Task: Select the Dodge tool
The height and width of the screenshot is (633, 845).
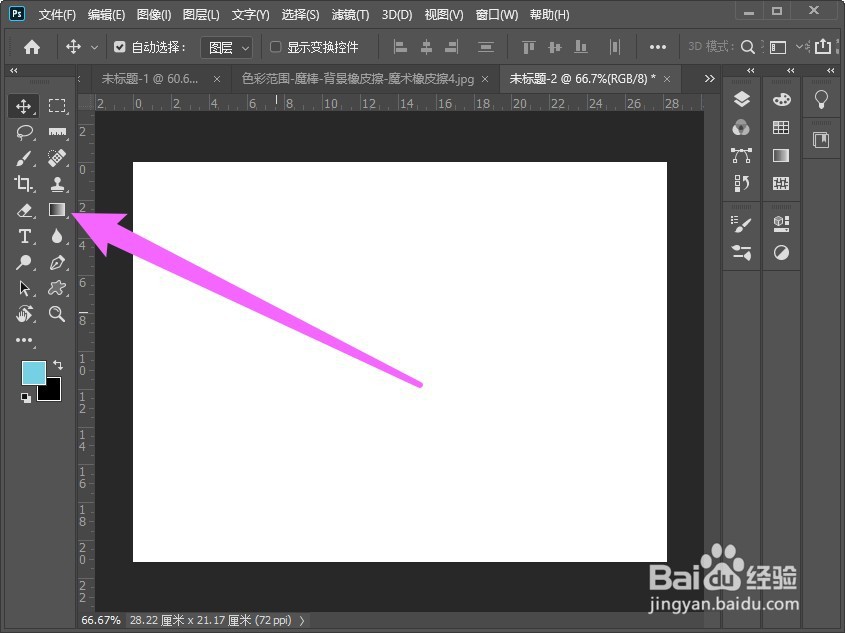Action: click(24, 262)
